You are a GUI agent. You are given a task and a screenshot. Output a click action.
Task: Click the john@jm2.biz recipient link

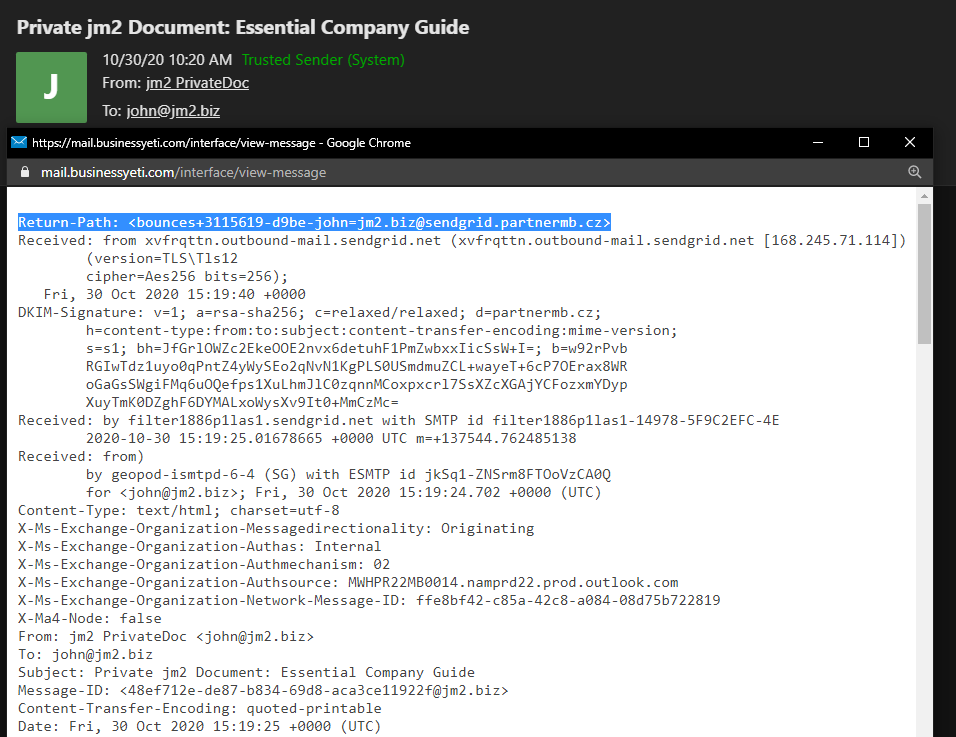[173, 111]
